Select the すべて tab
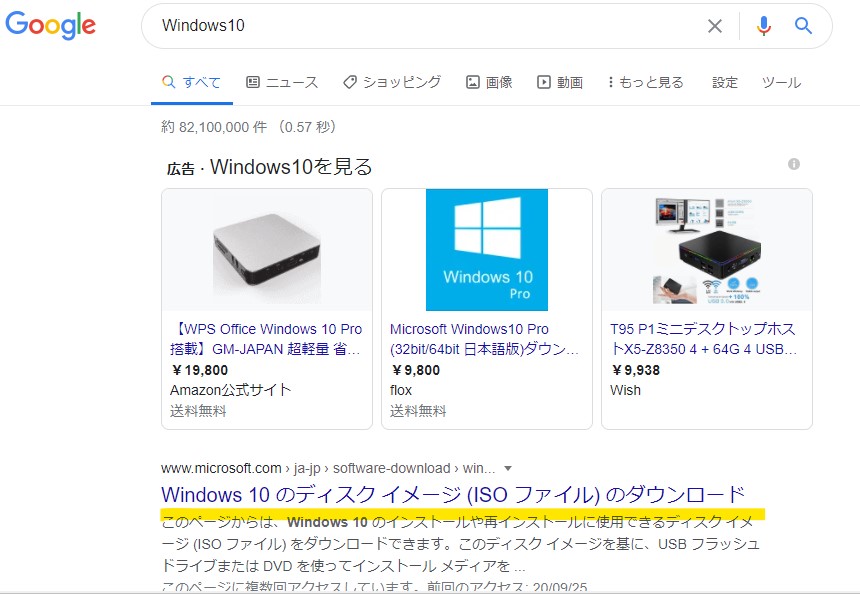Screen dimensions: 860x594 point(191,82)
